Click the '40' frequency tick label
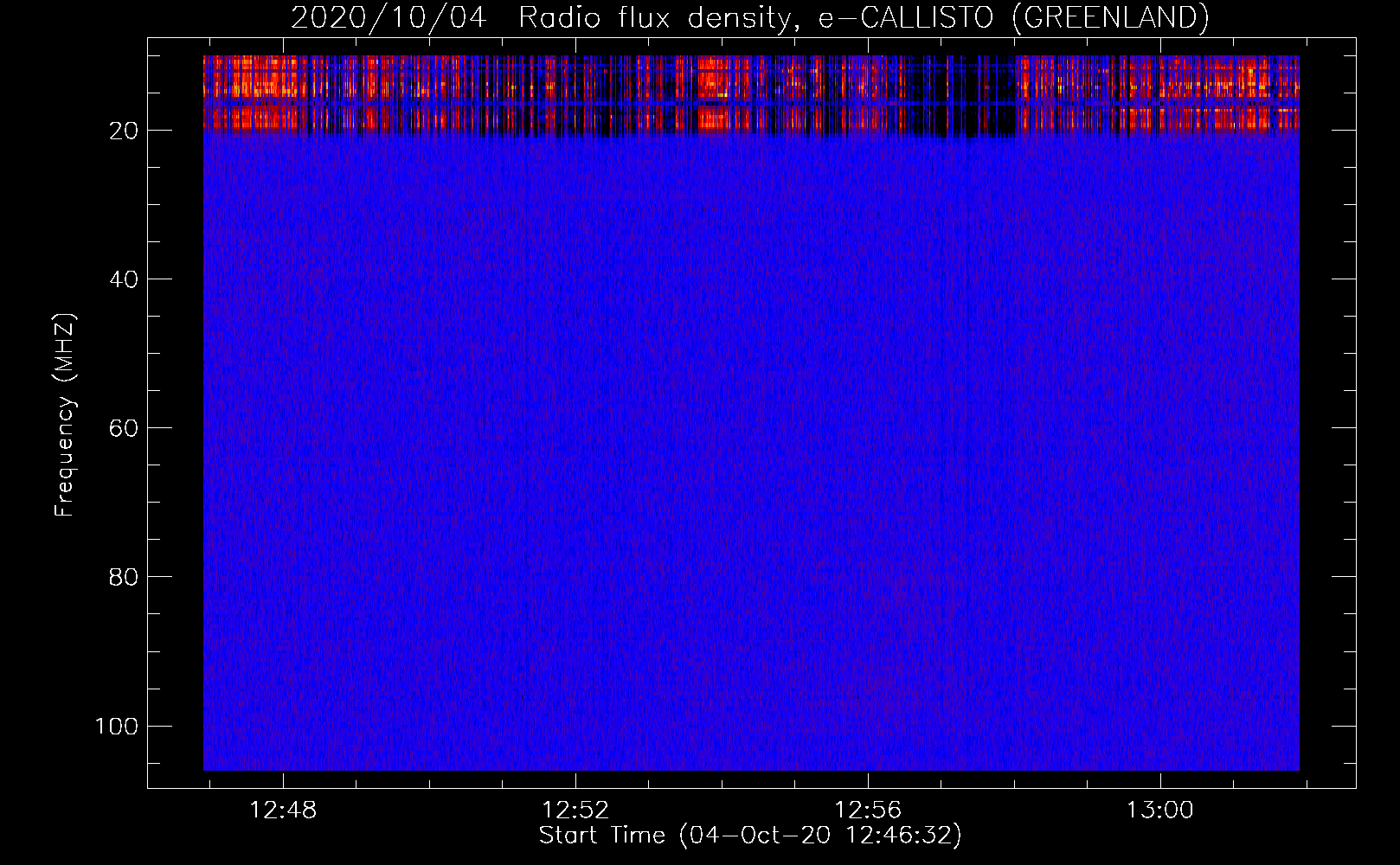This screenshot has height=865, width=1400. pos(124,279)
